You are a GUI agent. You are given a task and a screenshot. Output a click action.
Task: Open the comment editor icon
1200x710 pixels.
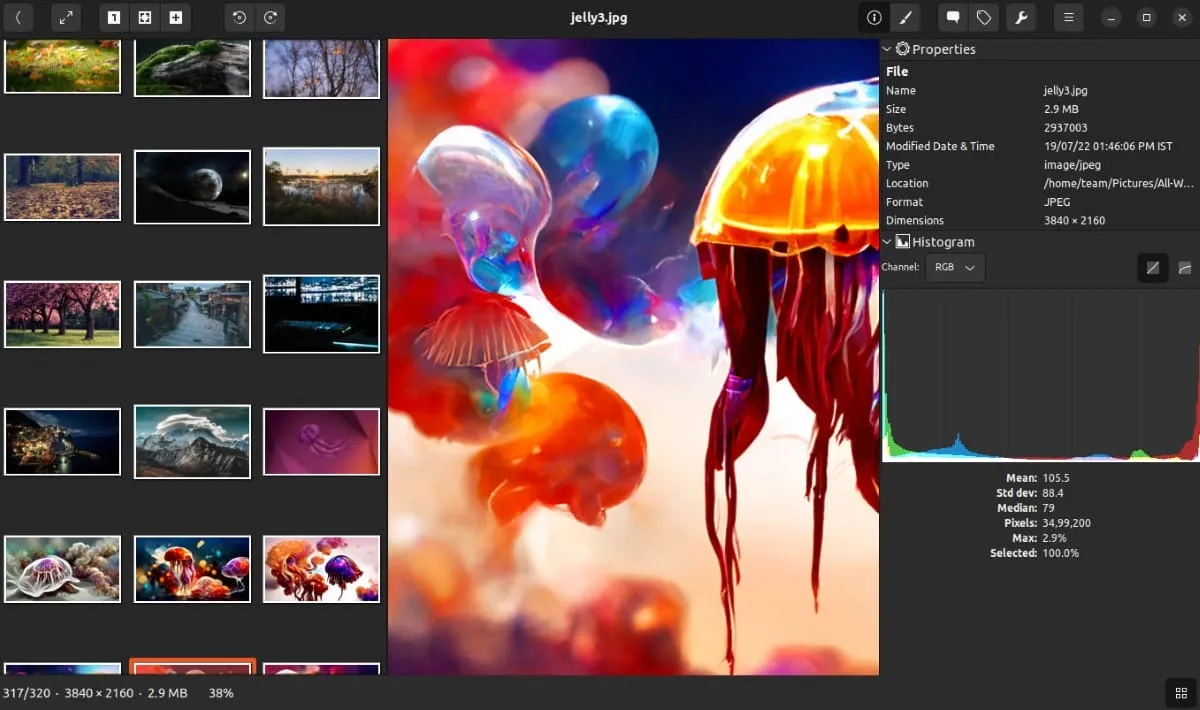coord(953,17)
